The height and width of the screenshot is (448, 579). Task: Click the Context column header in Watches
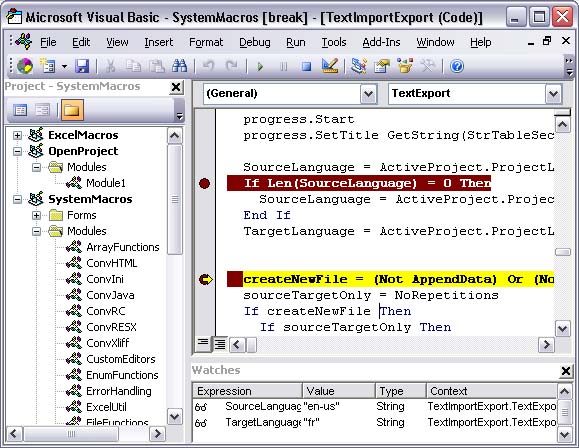pyautogui.click(x=492, y=391)
